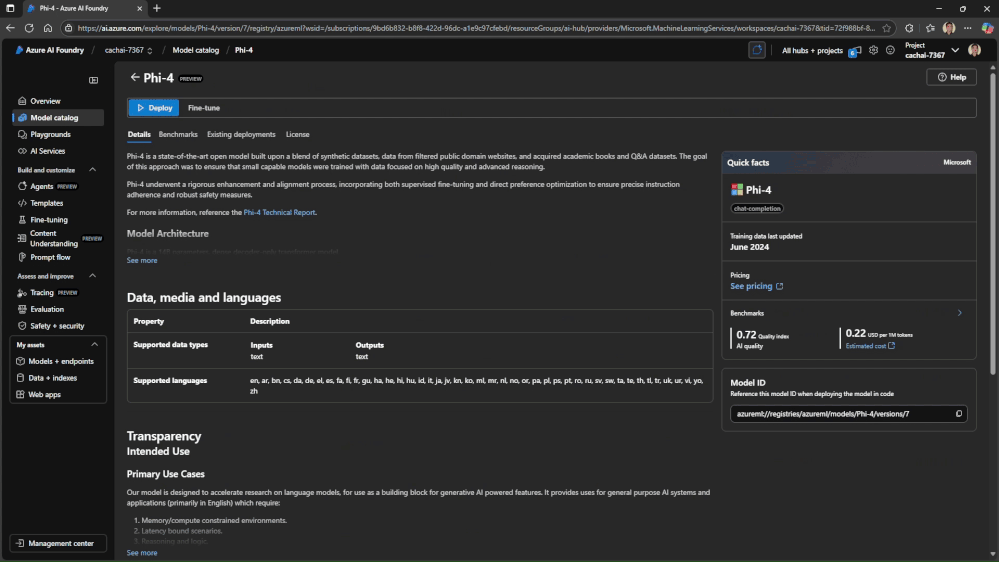The image size is (999, 562).
Task: Open the announcements megaphone icon
Action: (854, 50)
